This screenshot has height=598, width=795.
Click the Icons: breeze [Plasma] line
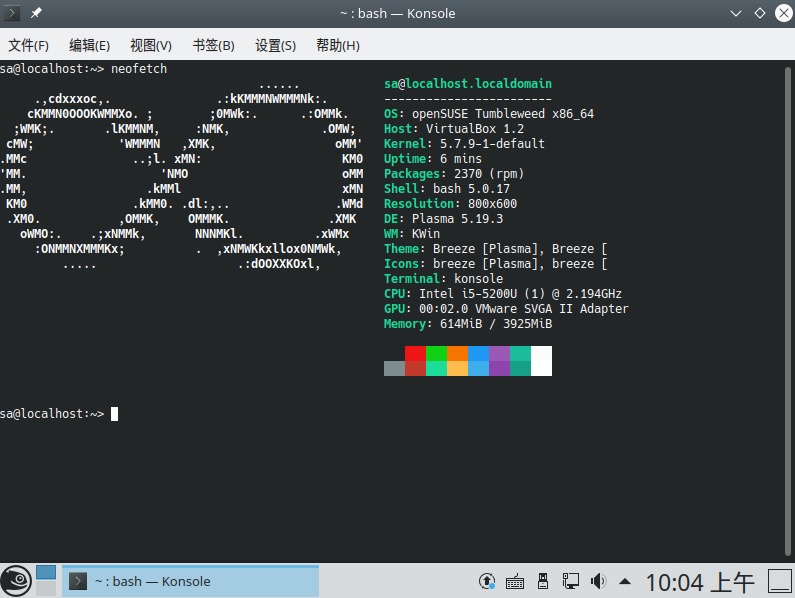(495, 264)
